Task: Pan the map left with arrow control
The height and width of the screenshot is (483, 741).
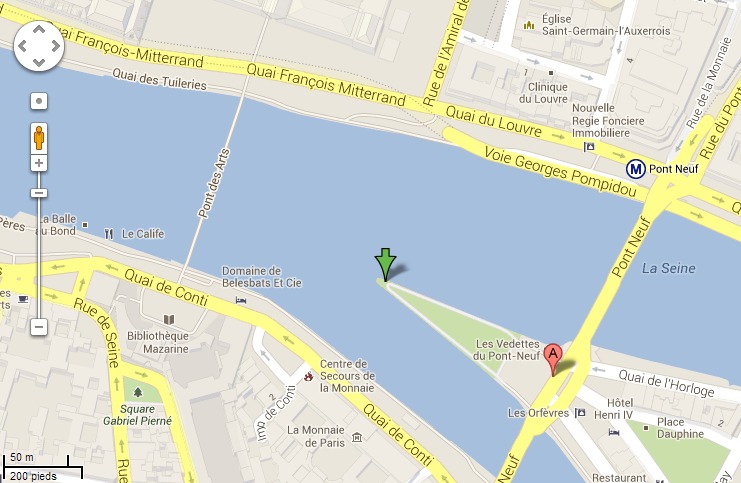Action: click(x=22, y=46)
